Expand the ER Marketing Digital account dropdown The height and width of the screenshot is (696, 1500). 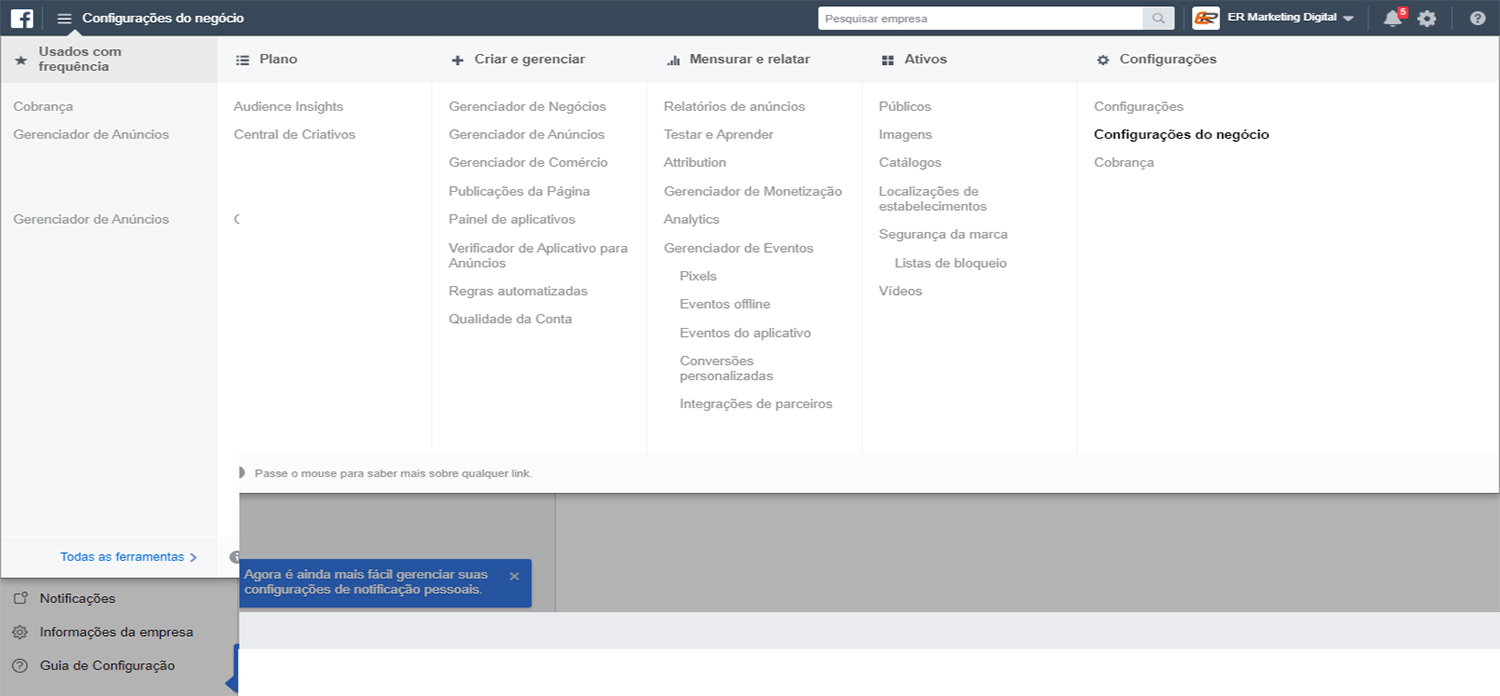click(1348, 18)
